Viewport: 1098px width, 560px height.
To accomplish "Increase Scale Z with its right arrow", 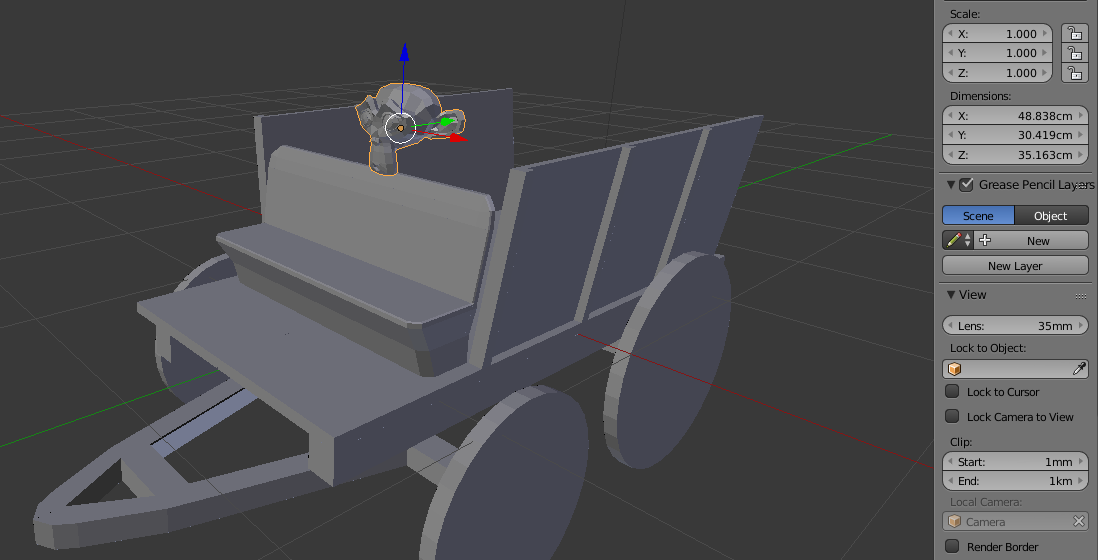I will 1045,72.
